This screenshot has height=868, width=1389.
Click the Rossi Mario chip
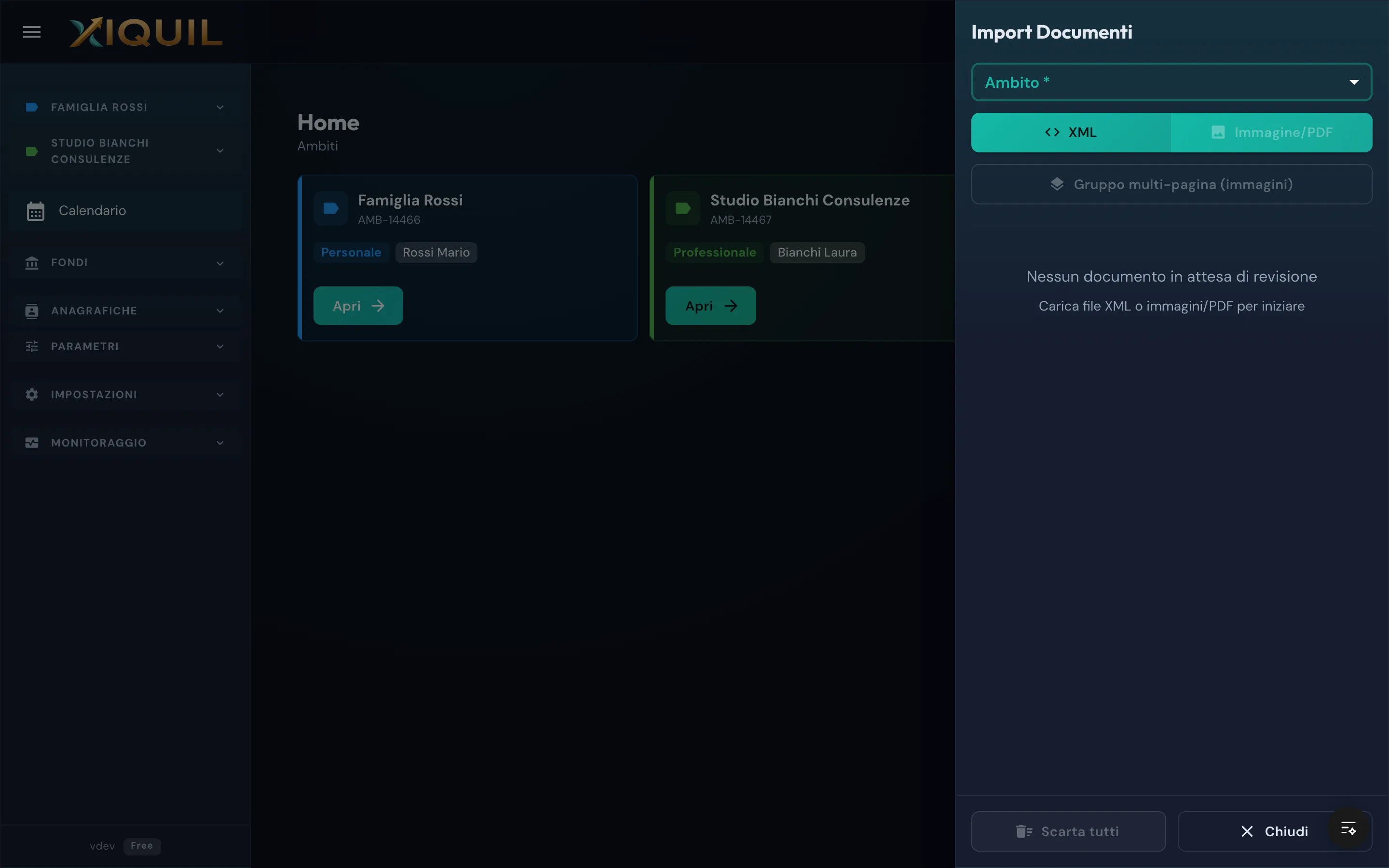[436, 253]
